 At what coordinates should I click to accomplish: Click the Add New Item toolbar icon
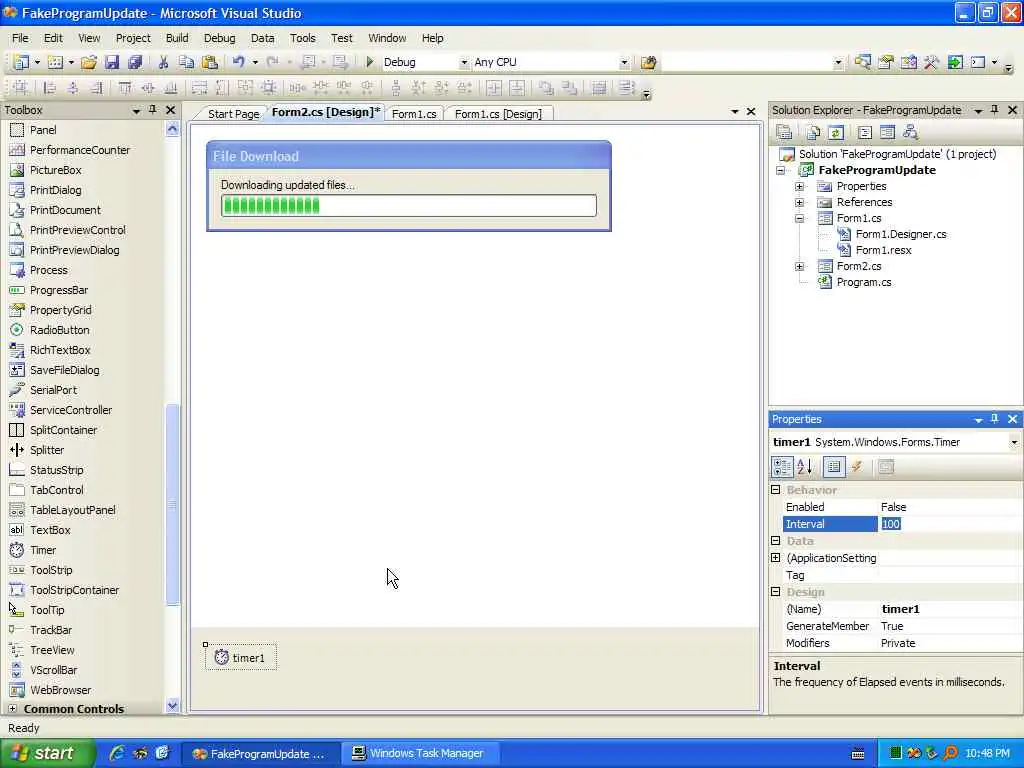(56, 62)
